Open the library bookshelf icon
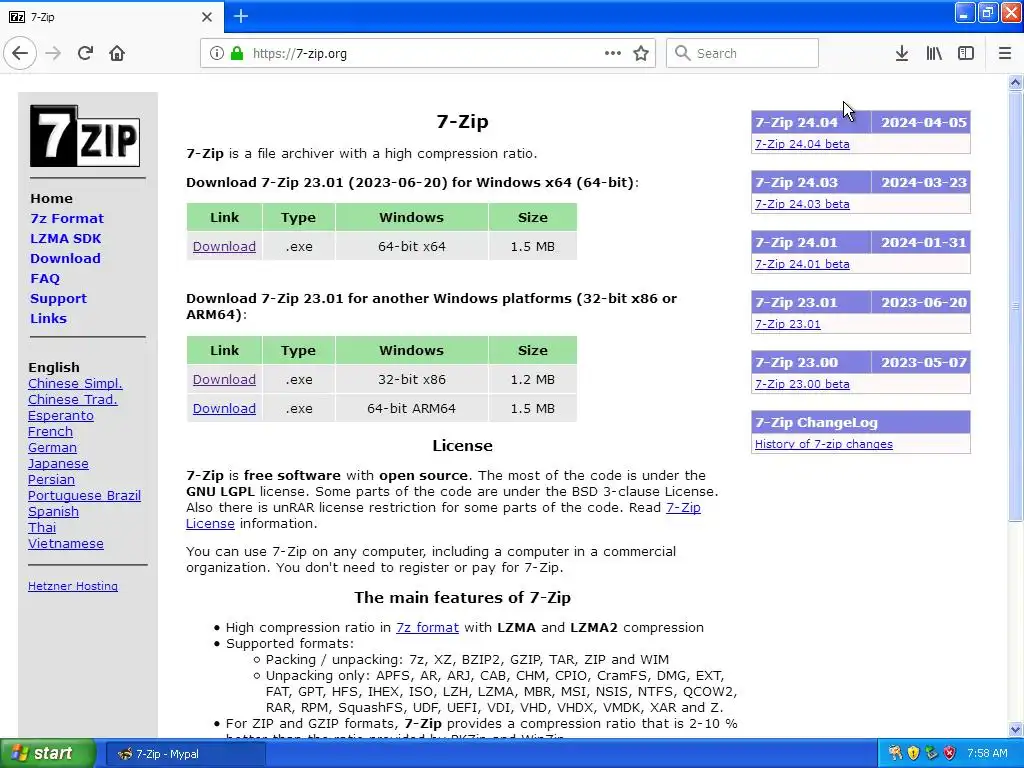 [934, 53]
